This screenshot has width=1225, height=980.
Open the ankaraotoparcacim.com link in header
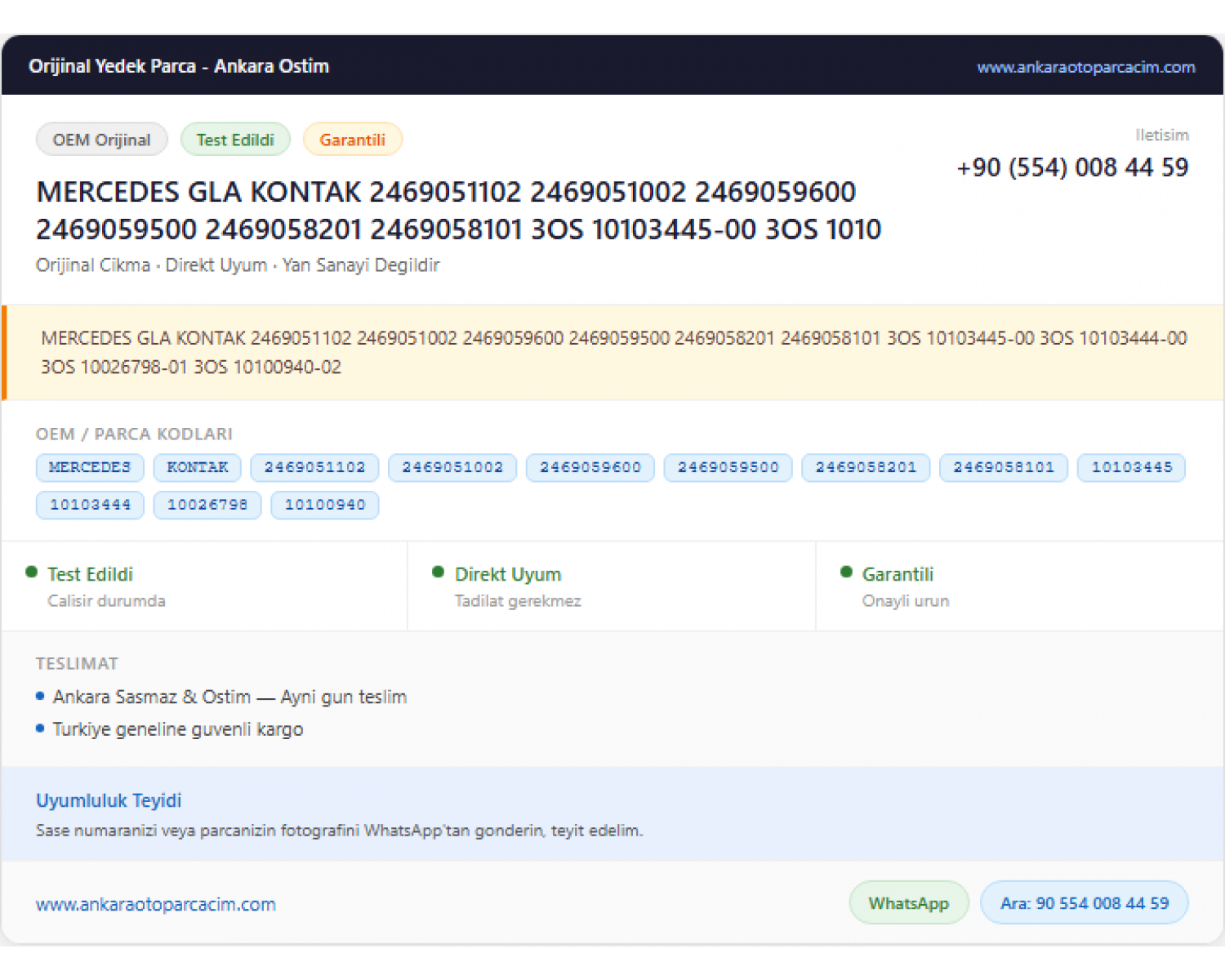click(1085, 67)
